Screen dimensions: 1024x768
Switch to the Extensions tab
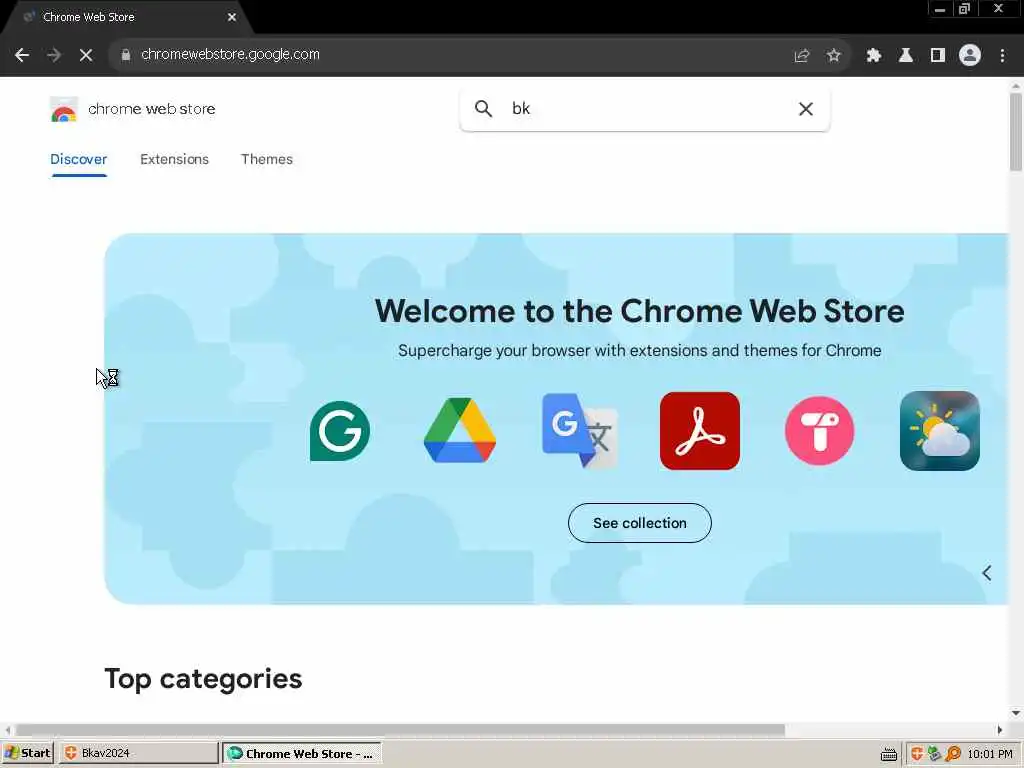coord(174,159)
